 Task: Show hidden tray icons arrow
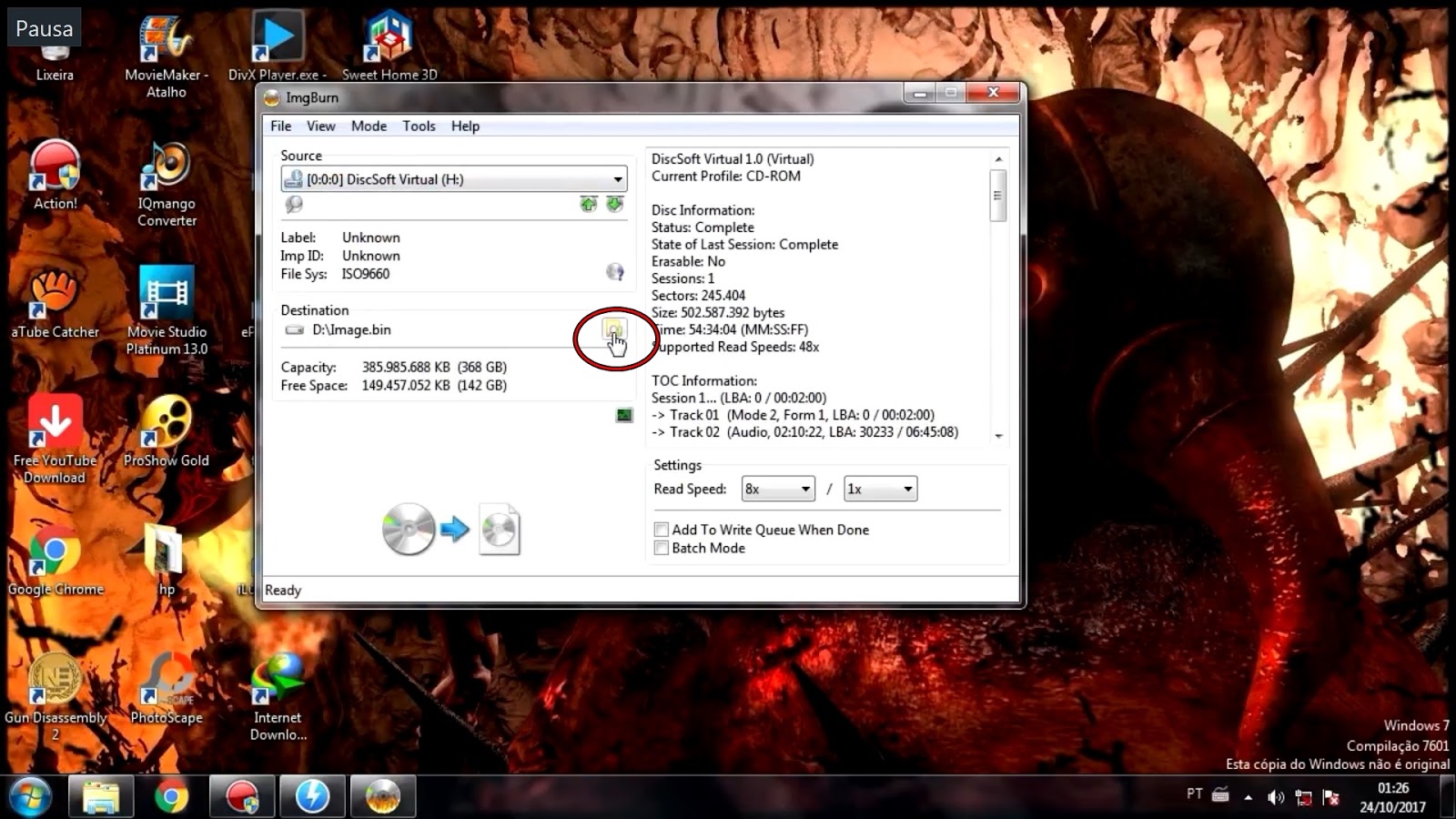tap(1249, 798)
